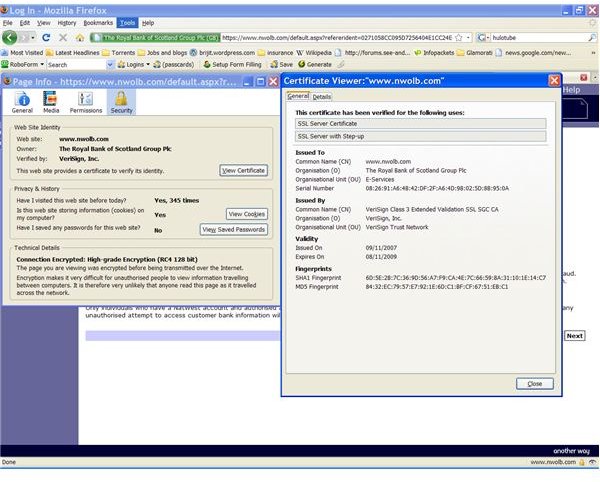Open the RoboForm Logins menu

pyautogui.click(x=134, y=64)
